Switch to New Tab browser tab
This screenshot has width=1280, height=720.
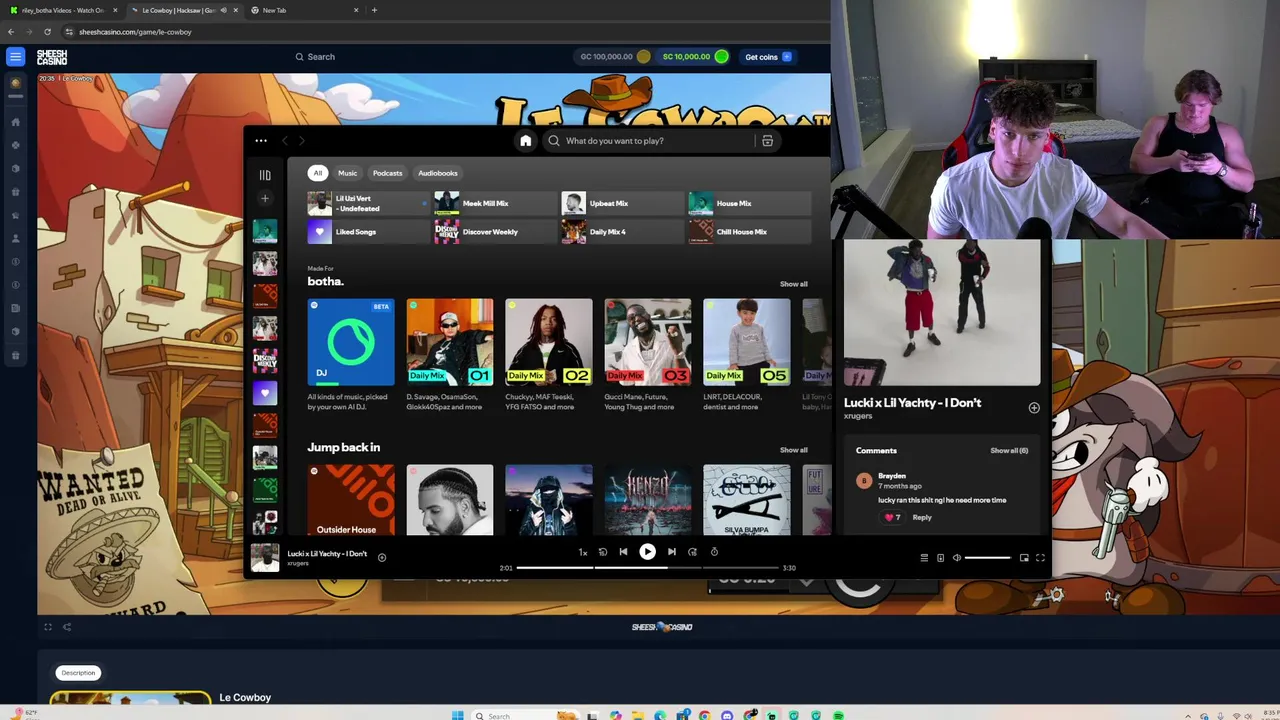[x=303, y=10]
